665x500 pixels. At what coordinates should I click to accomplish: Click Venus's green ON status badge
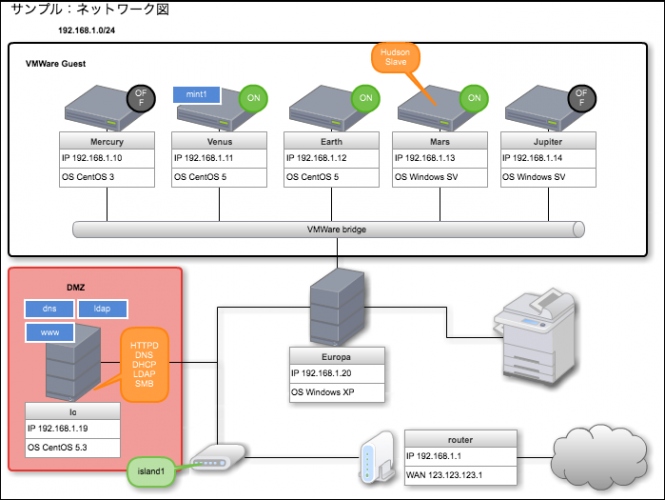(x=253, y=98)
